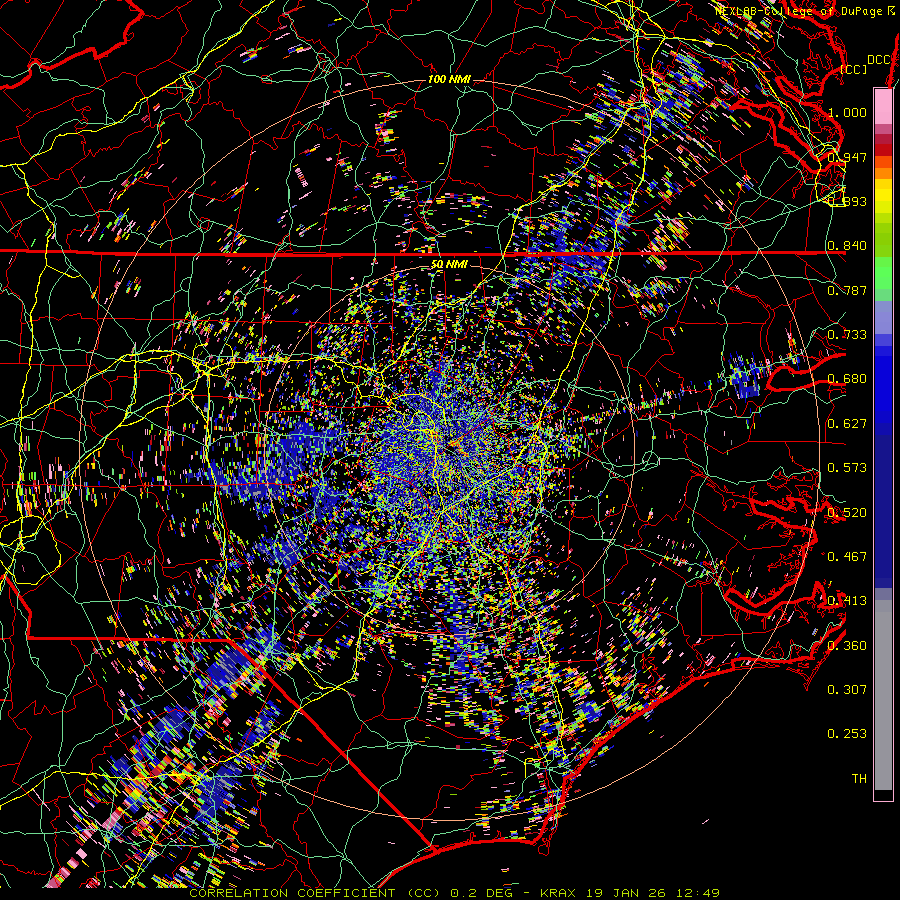
Task: Select the 0.840 scale value
Action: pyautogui.click(x=847, y=246)
